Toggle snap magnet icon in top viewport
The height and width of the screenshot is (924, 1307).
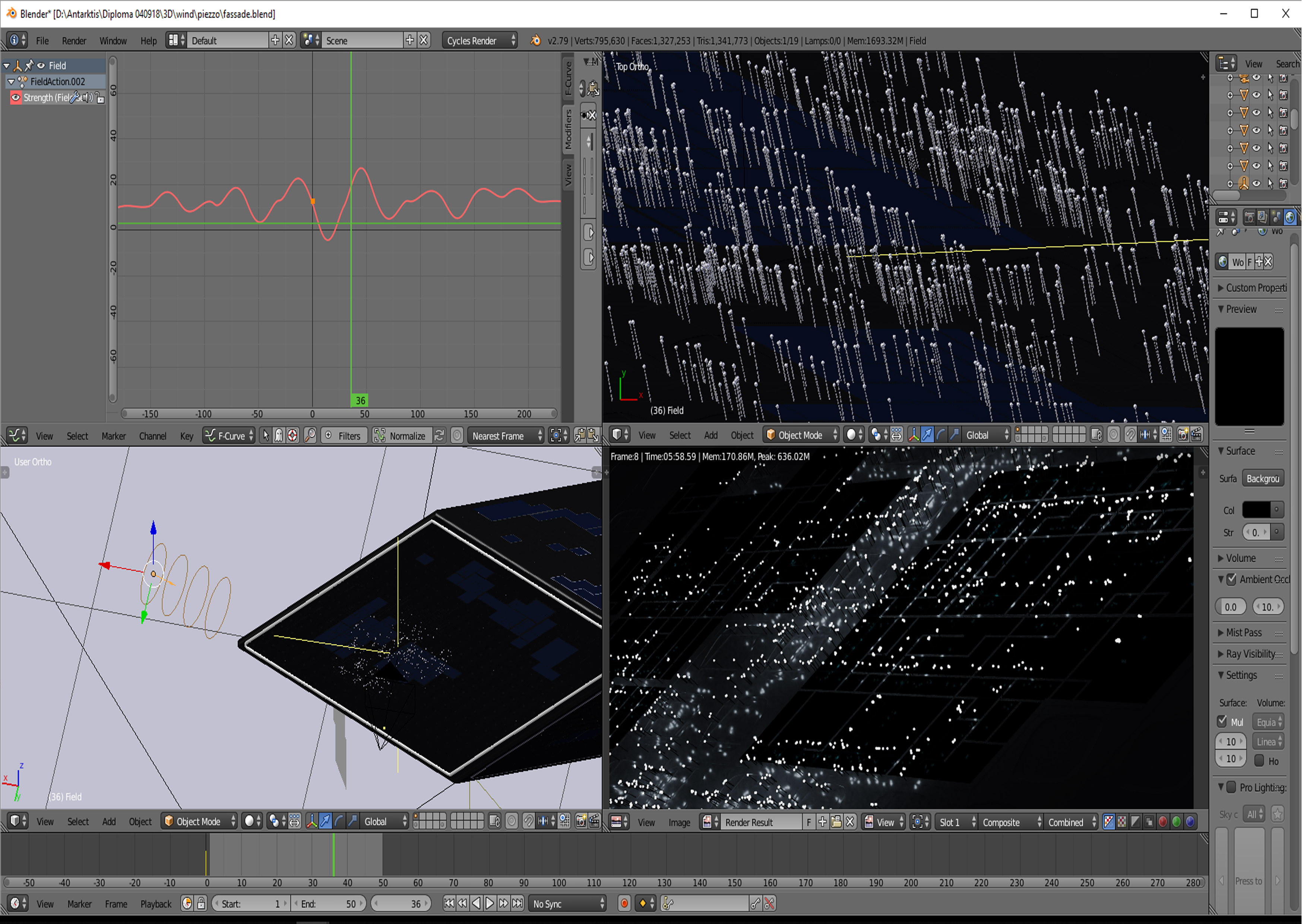pyautogui.click(x=1130, y=436)
